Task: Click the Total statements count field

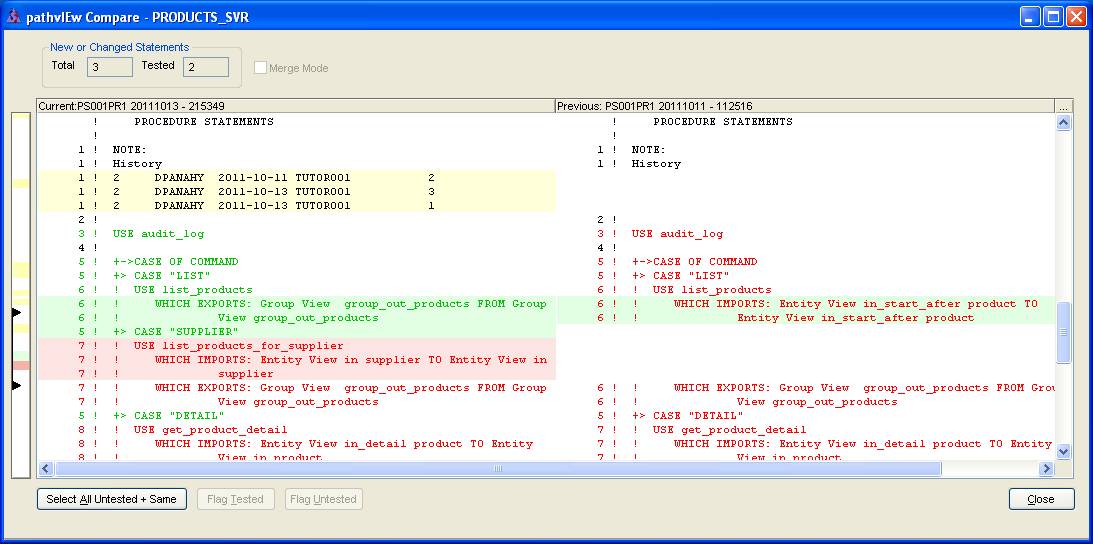Action: [x=109, y=67]
